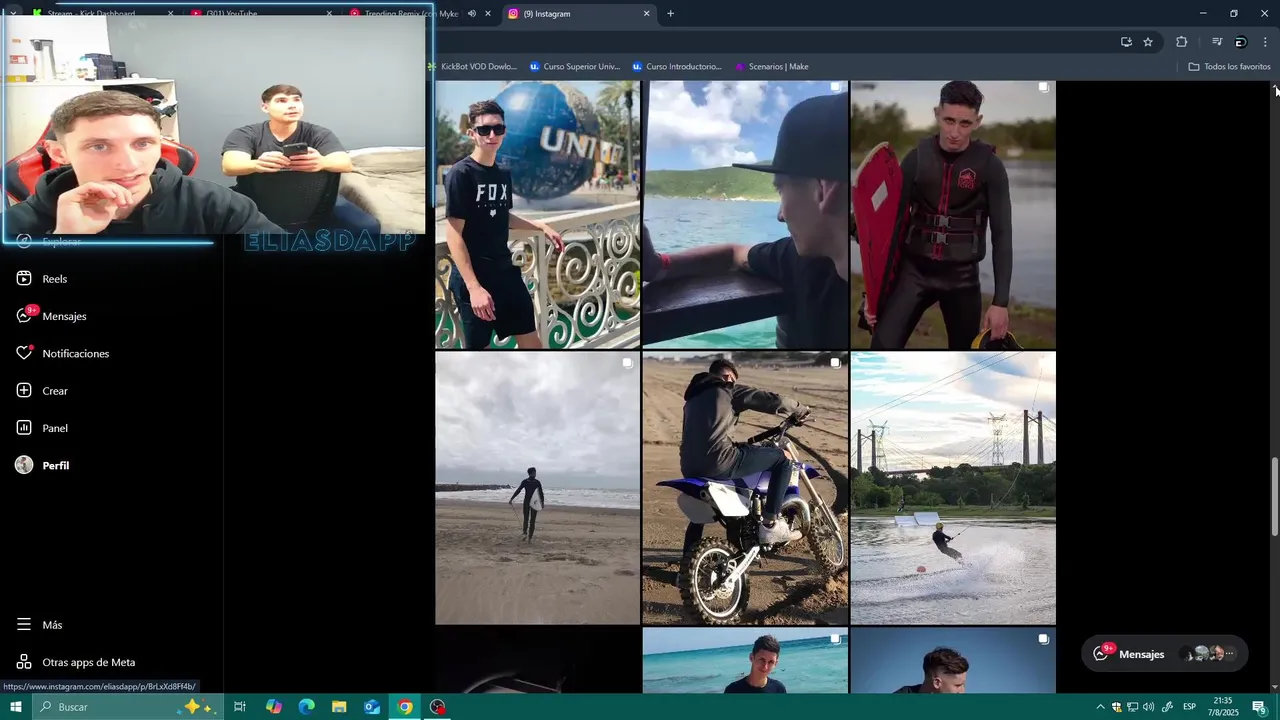
Task: Open the Panel dashboard icon
Action: coord(24,428)
